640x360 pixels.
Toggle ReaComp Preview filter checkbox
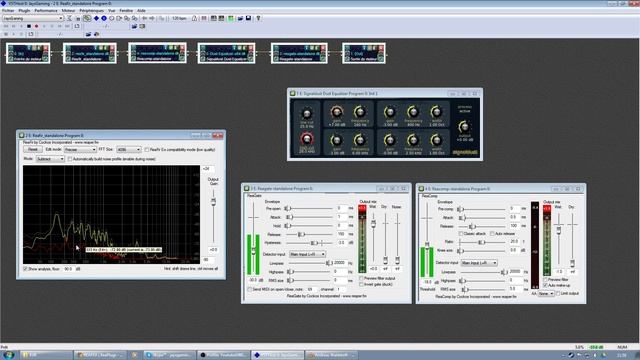coord(545,280)
